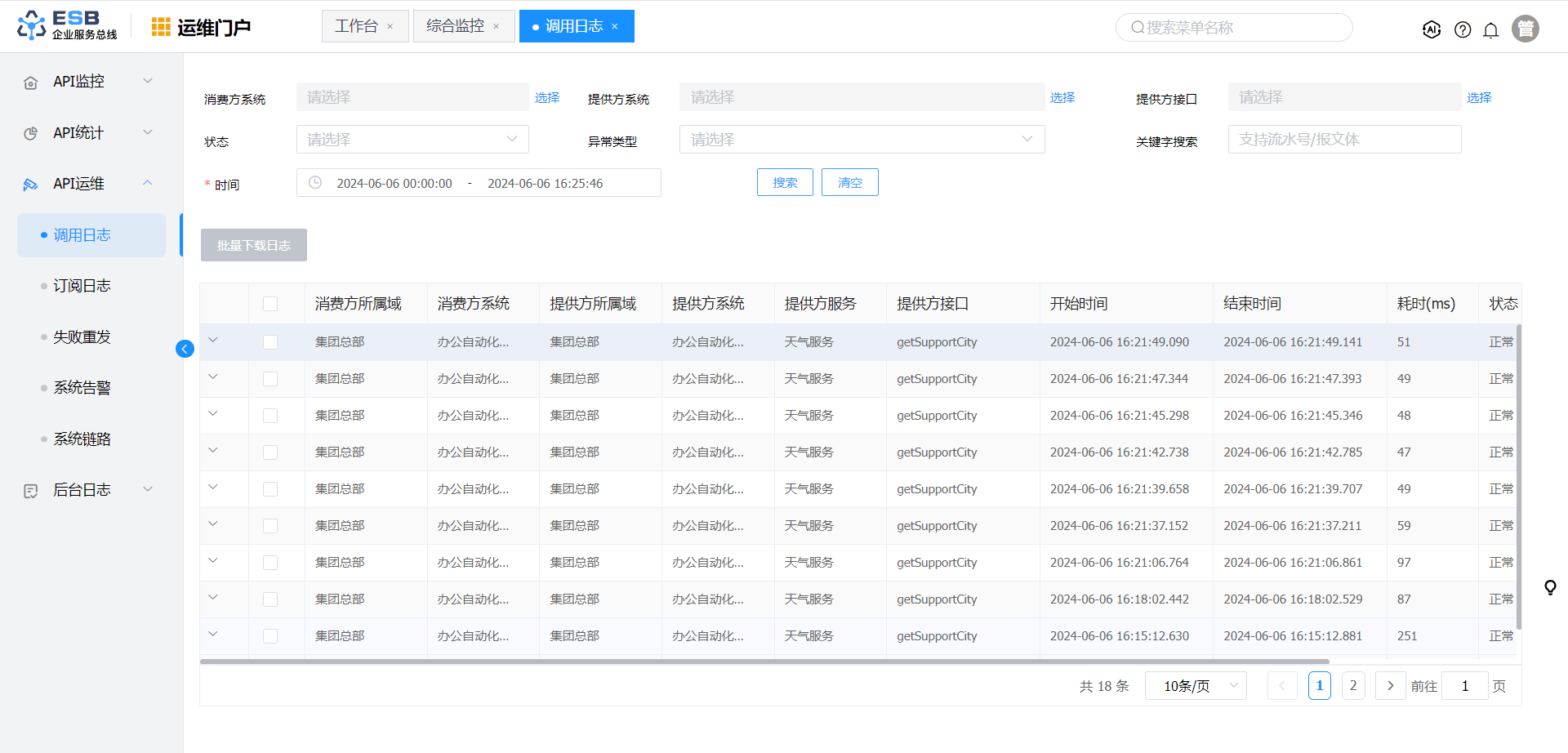1568x753 pixels.
Task: Click the 搜索 button
Action: 784,182
